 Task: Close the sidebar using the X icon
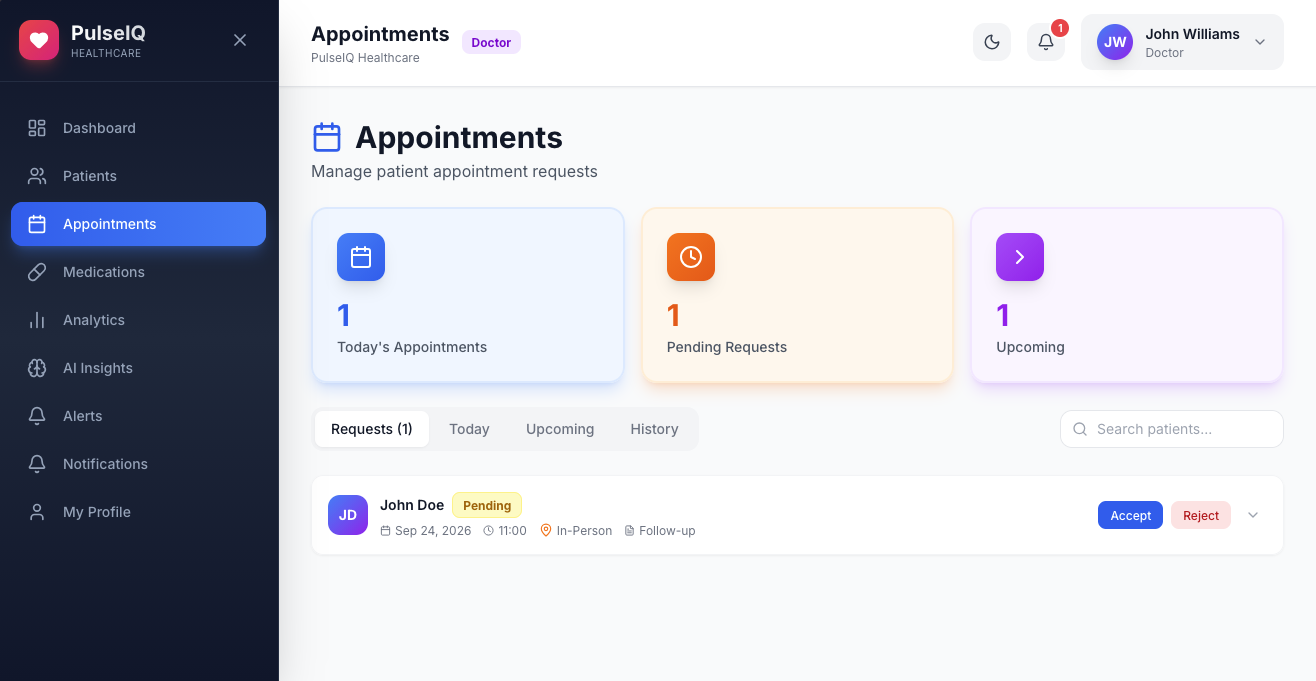tap(240, 40)
